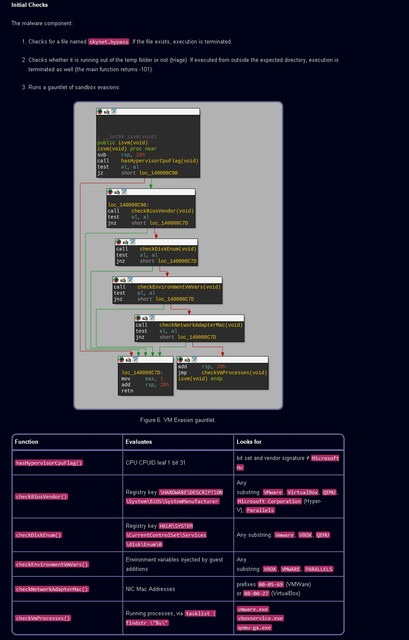
Task: Click the 'VMWARE' tag in checkEnvironmentVmVars row
Action: [x=291, y=569]
